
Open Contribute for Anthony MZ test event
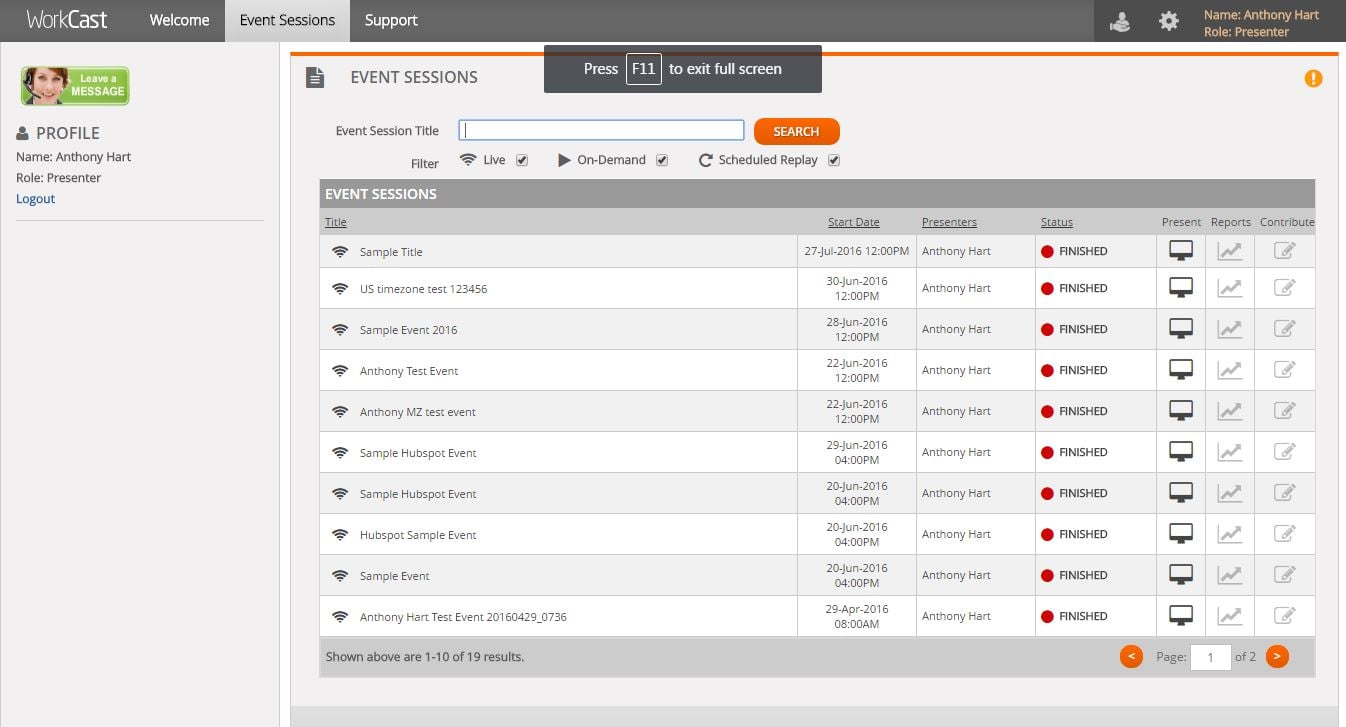[x=1285, y=411]
